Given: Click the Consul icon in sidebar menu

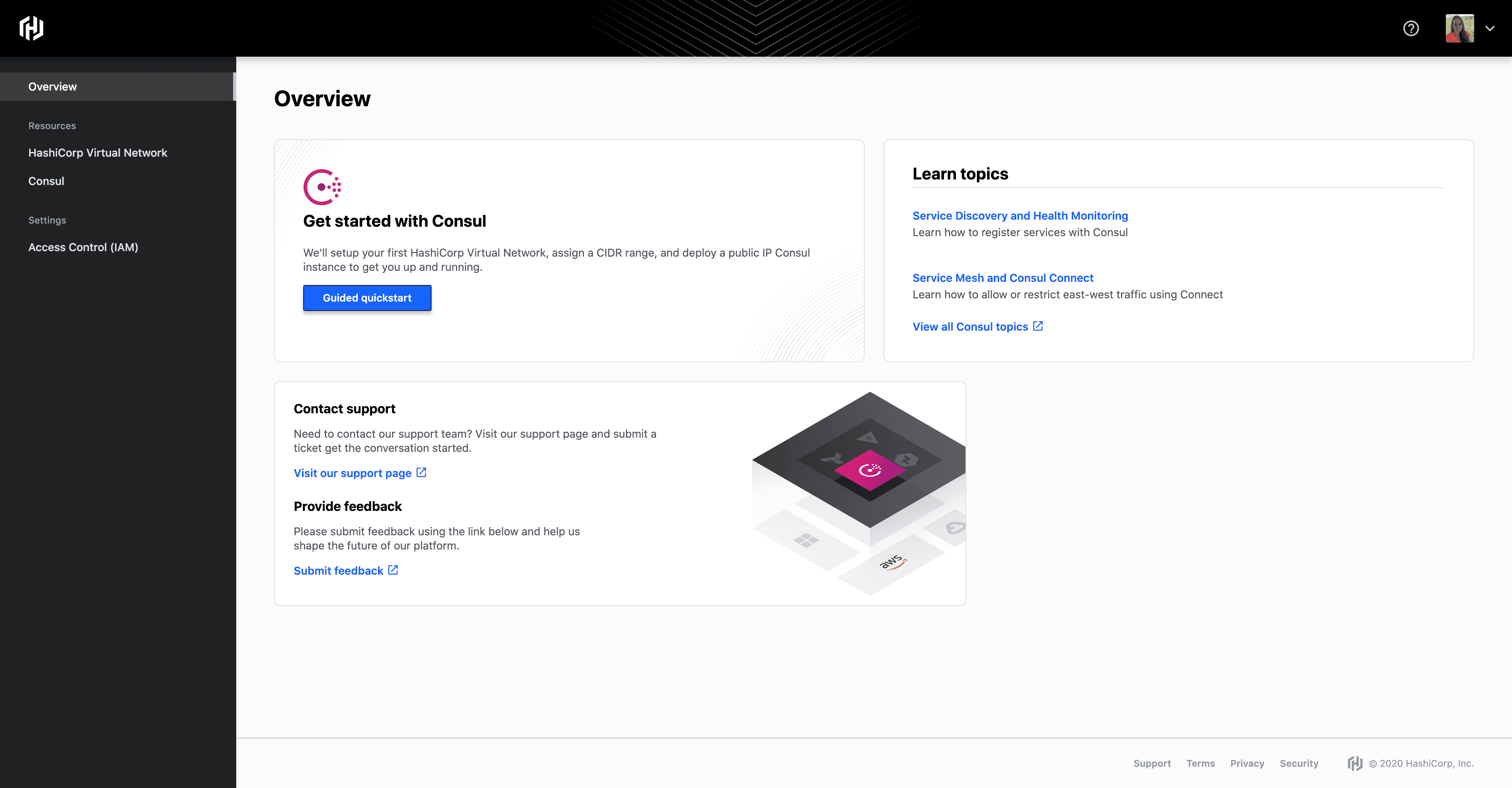Looking at the screenshot, I should pos(46,181).
